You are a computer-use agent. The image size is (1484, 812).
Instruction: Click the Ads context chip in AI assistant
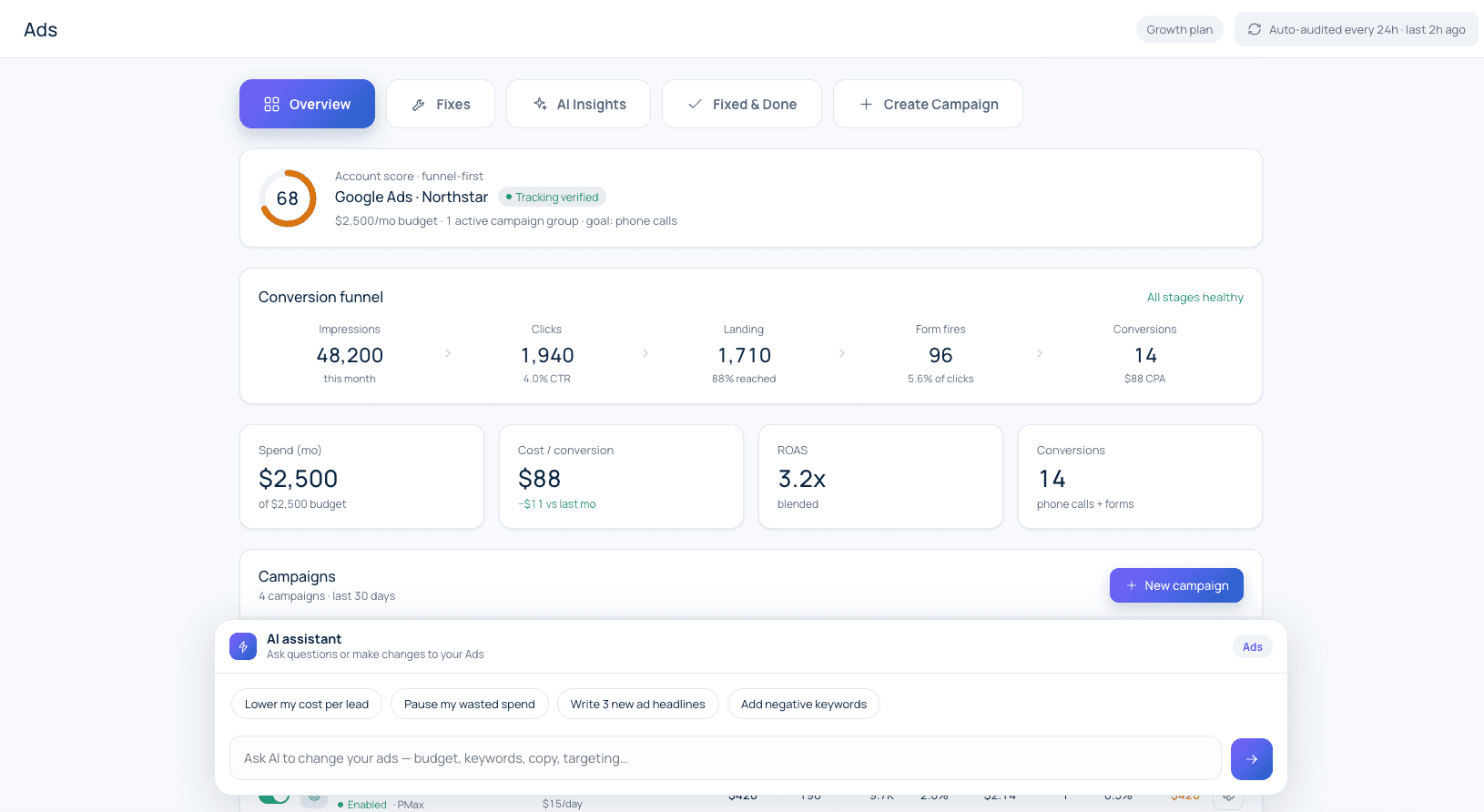pyautogui.click(x=1253, y=646)
